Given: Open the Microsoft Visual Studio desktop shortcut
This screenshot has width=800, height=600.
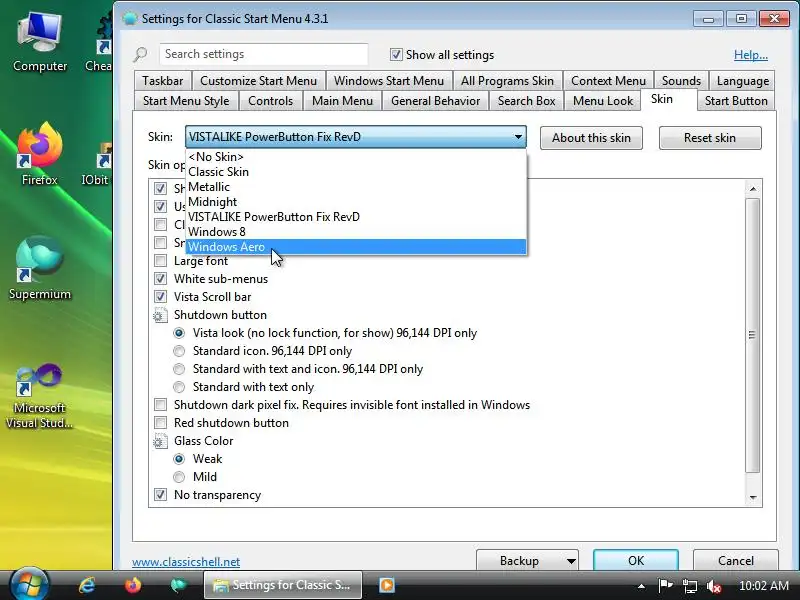Looking at the screenshot, I should [39, 396].
